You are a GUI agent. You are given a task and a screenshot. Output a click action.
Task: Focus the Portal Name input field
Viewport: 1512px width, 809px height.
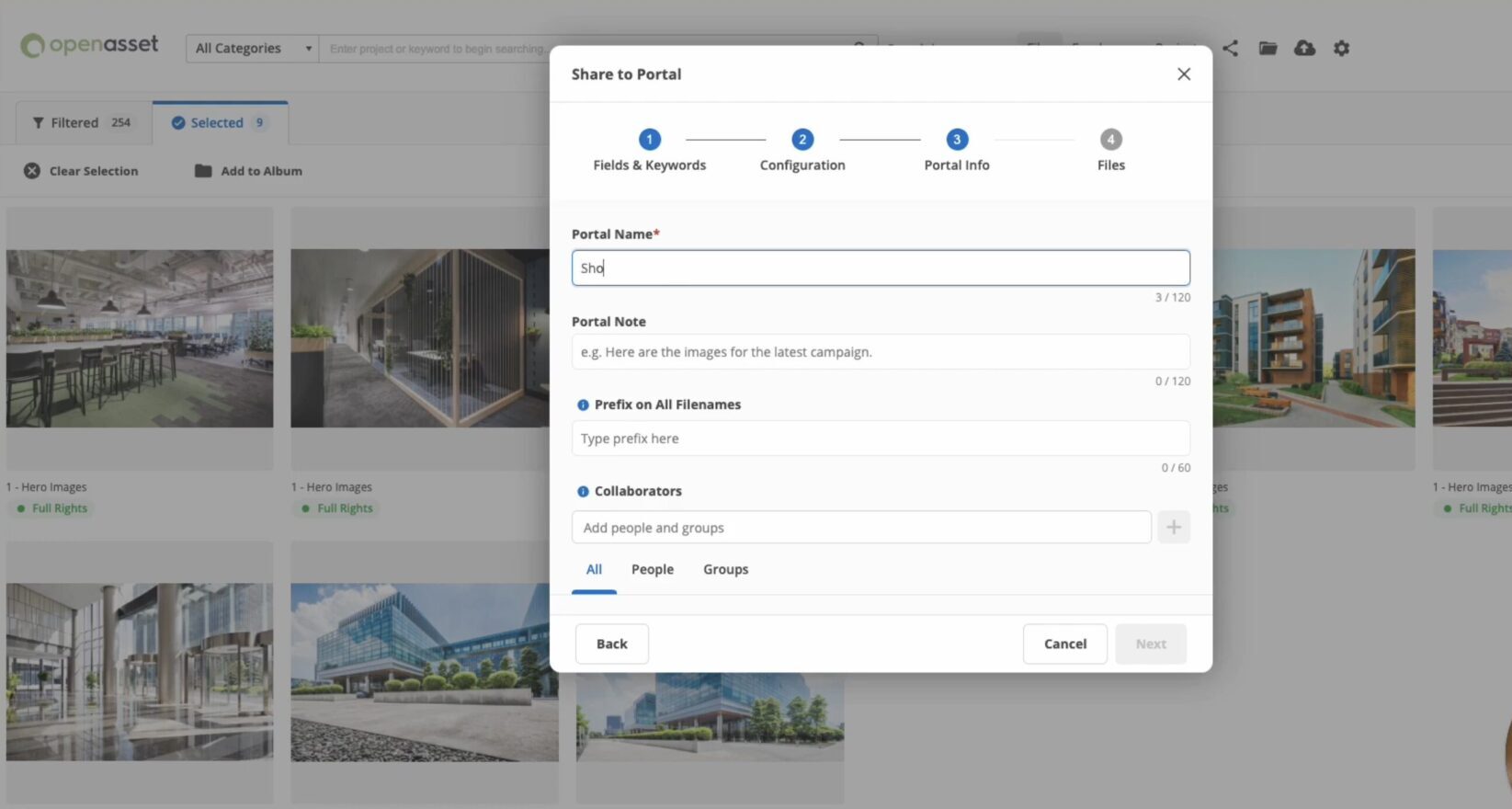pos(881,268)
